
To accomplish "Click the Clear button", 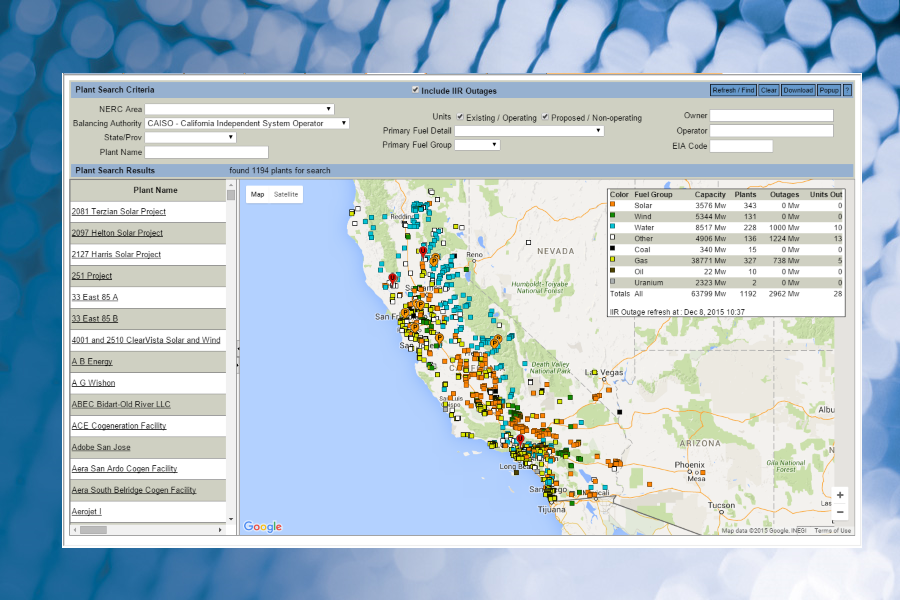I will click(769, 90).
